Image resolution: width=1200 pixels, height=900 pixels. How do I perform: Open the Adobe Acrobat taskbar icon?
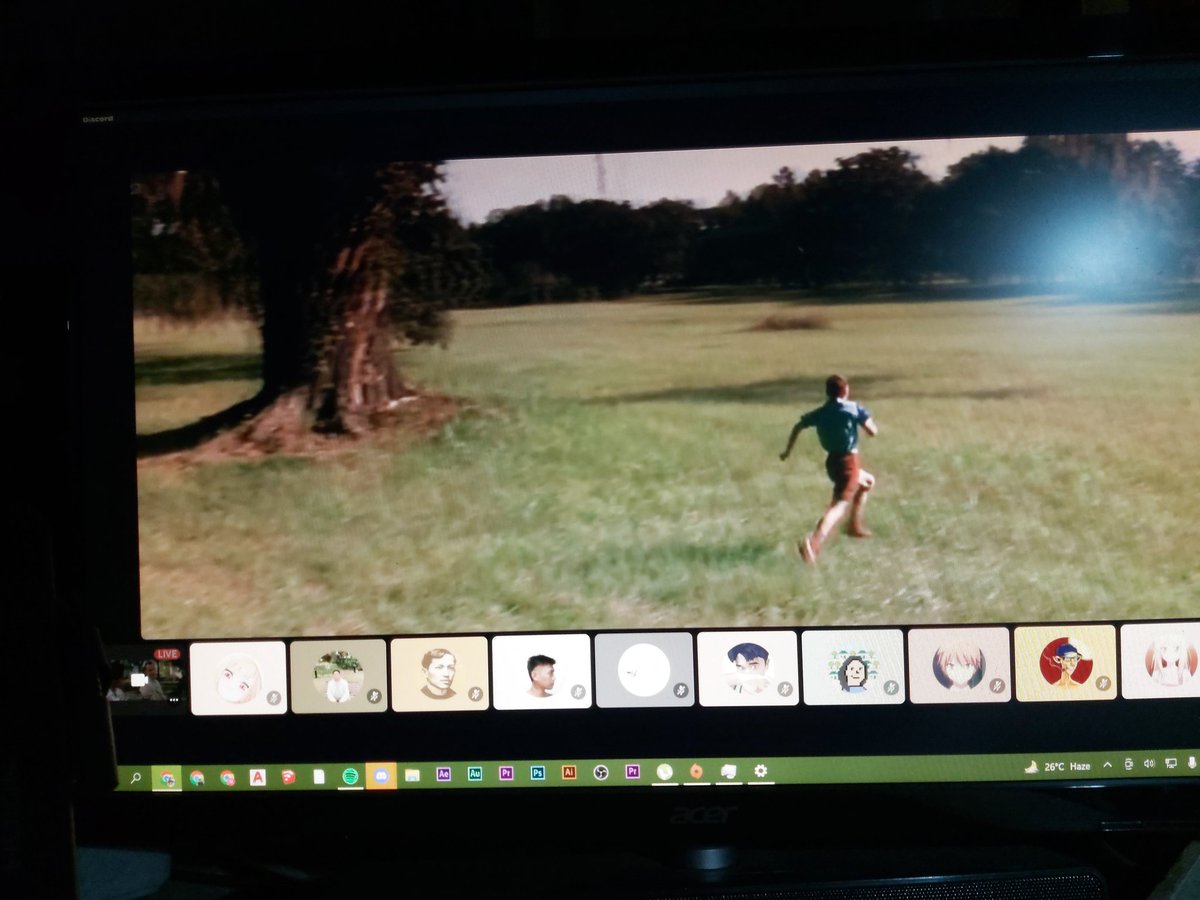coord(257,777)
